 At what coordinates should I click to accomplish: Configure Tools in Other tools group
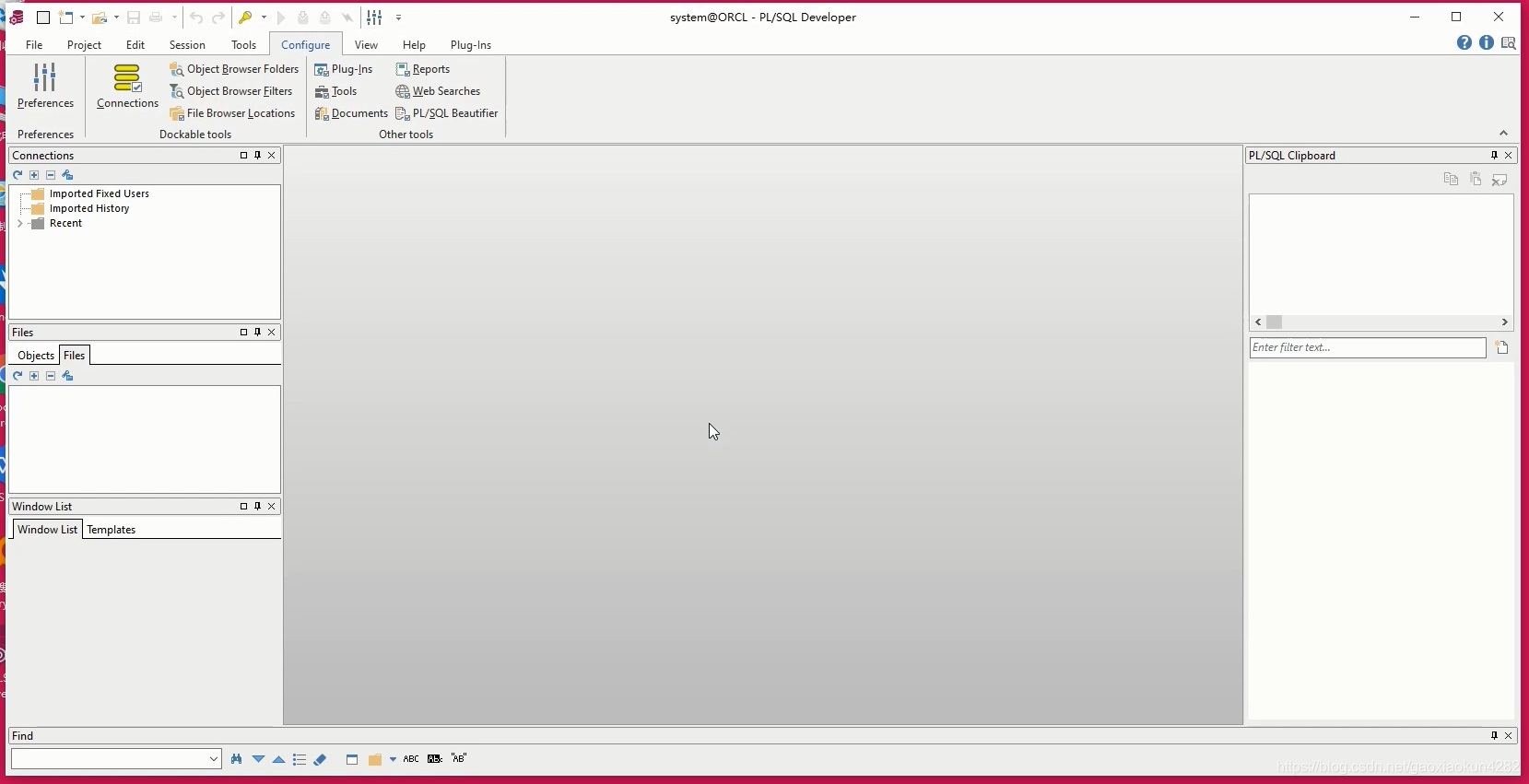click(335, 91)
